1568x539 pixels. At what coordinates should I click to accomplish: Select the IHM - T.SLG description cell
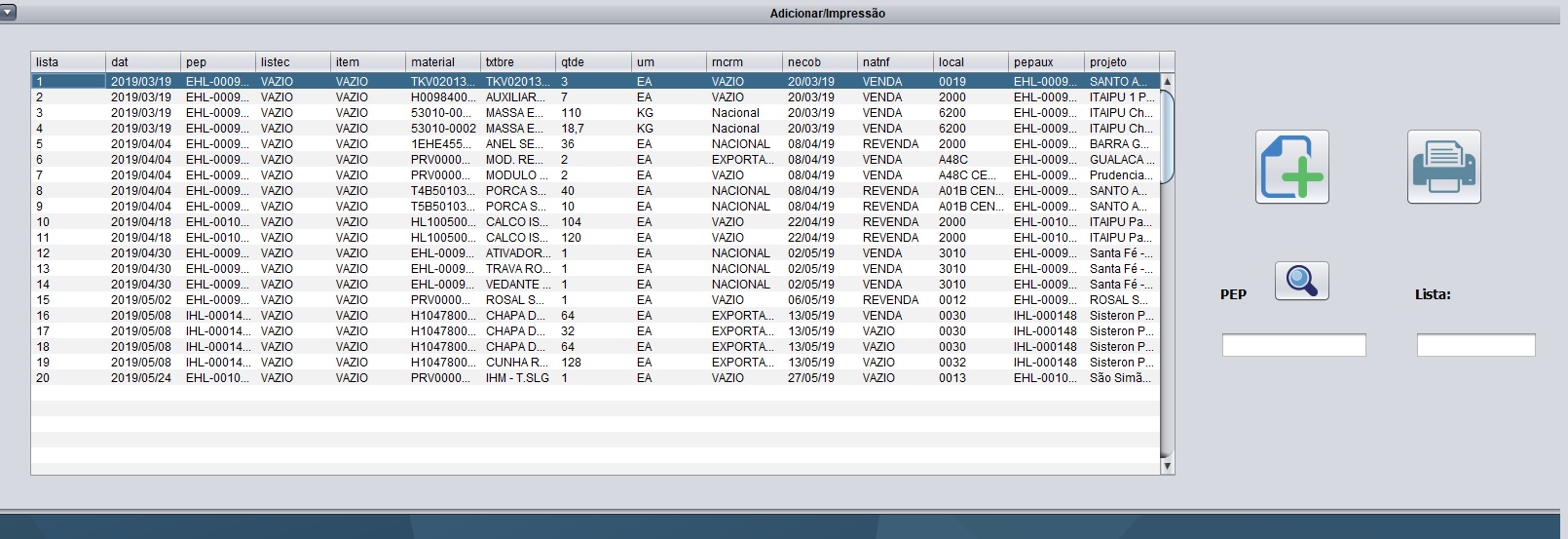point(518,378)
